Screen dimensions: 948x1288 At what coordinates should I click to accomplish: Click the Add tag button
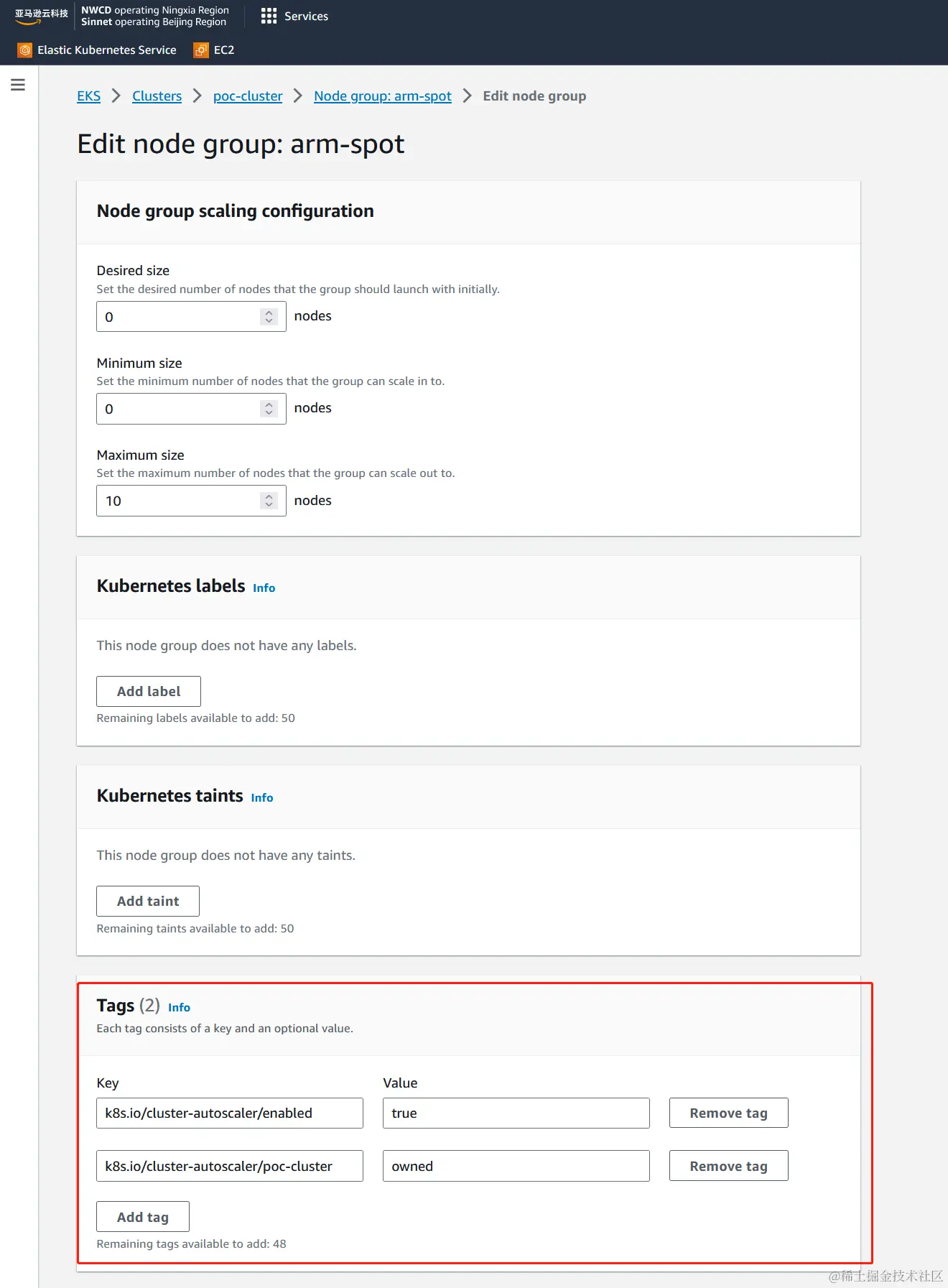coord(143,1217)
